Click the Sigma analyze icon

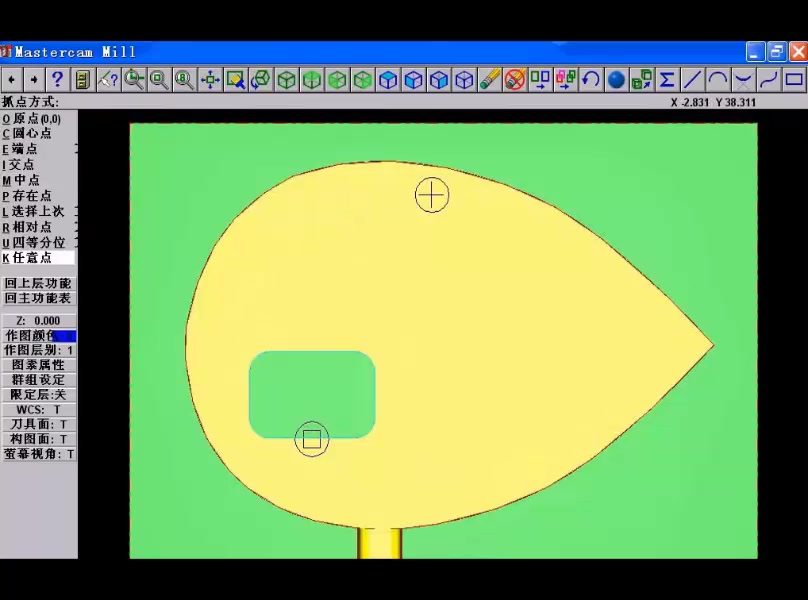click(666, 80)
